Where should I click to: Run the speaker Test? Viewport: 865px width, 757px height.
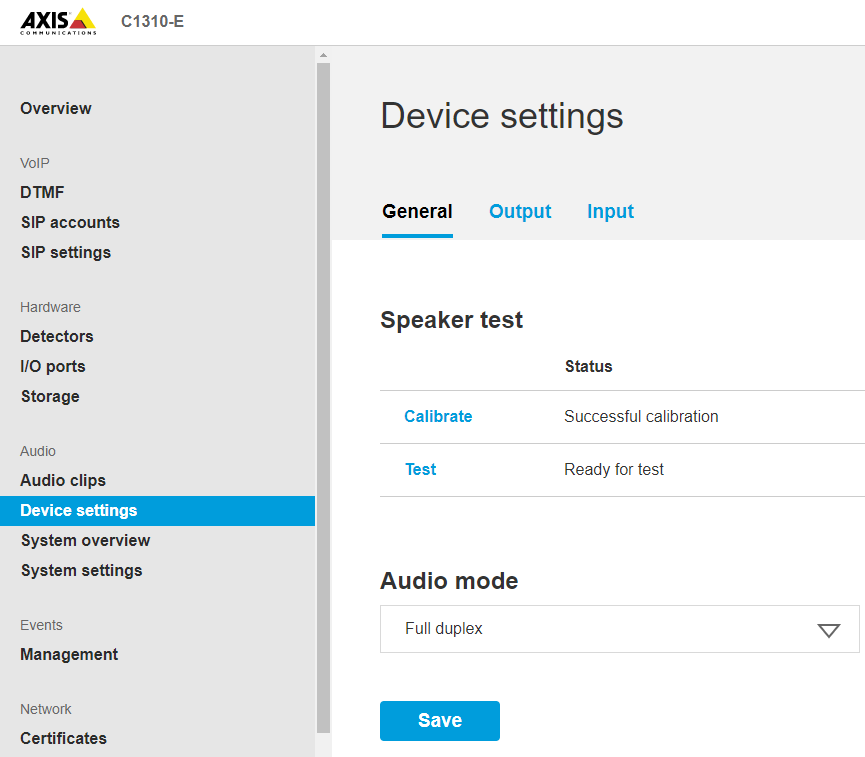click(420, 469)
